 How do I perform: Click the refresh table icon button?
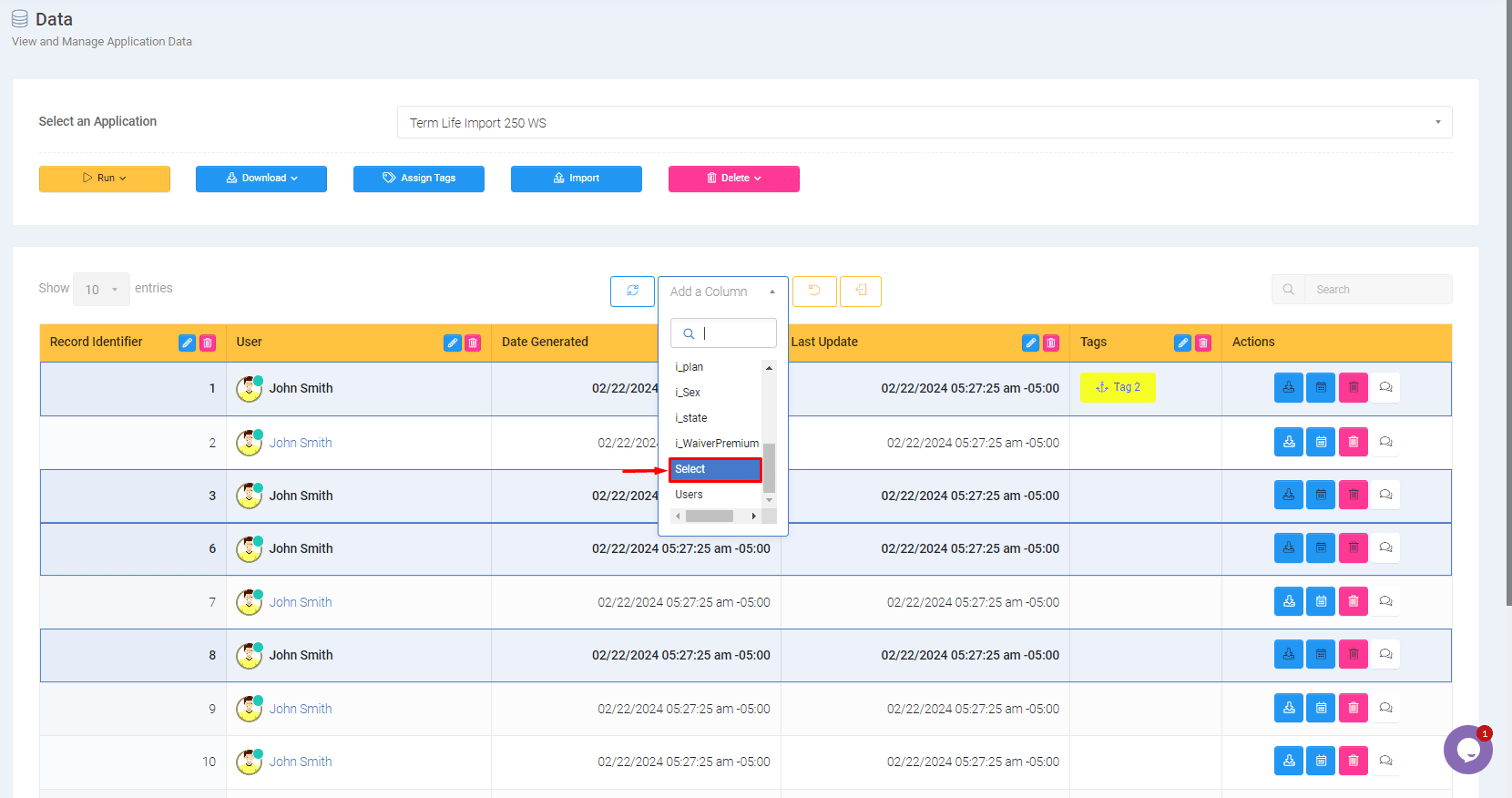(632, 291)
